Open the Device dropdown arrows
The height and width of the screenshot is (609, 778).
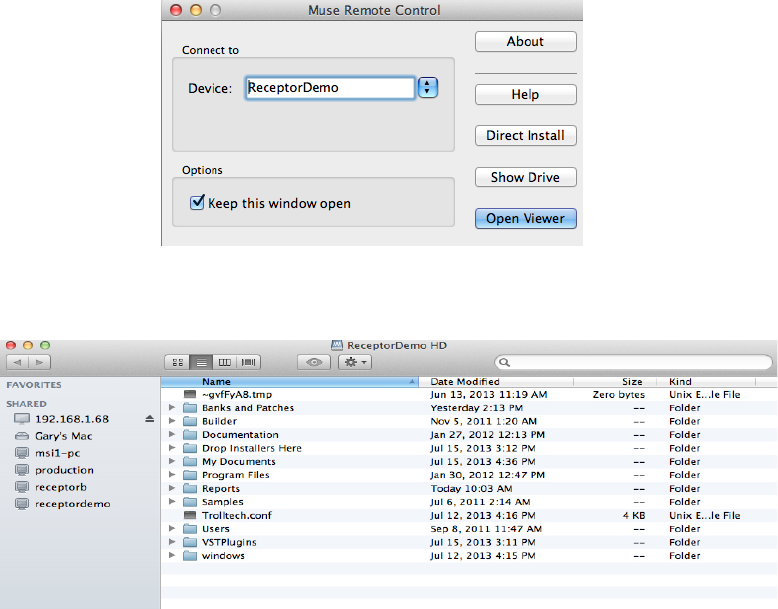(x=428, y=88)
